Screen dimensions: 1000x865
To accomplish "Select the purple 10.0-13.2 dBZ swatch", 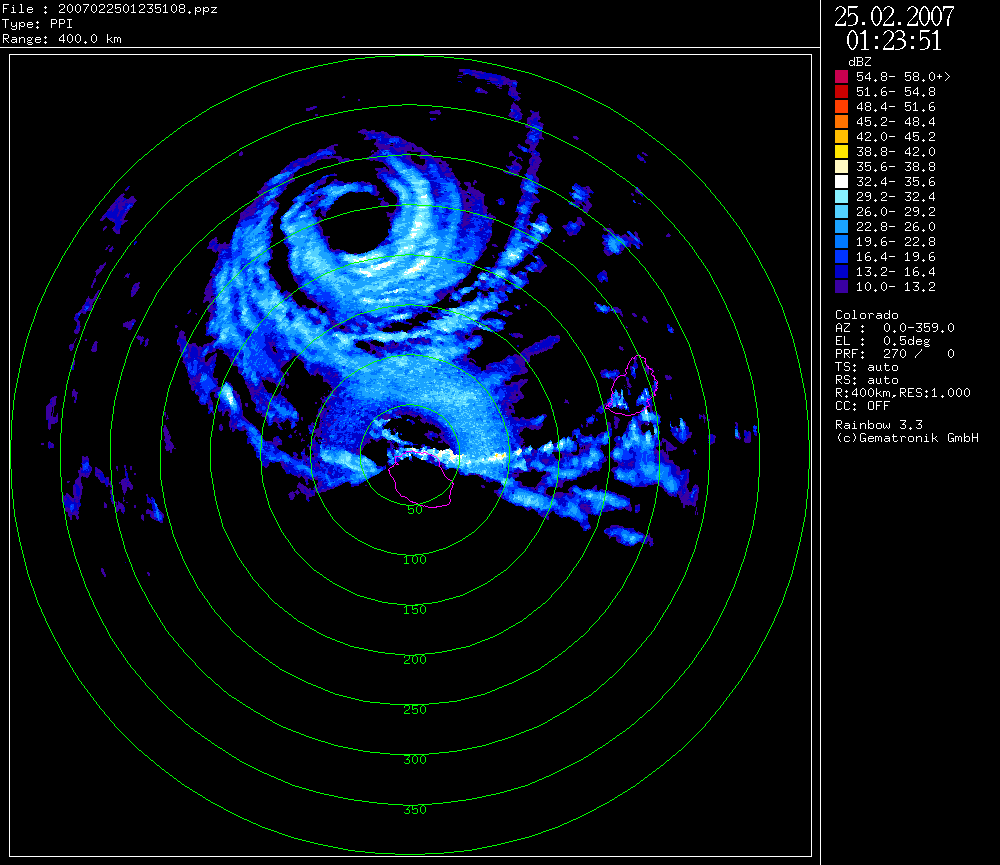I will tap(842, 286).
